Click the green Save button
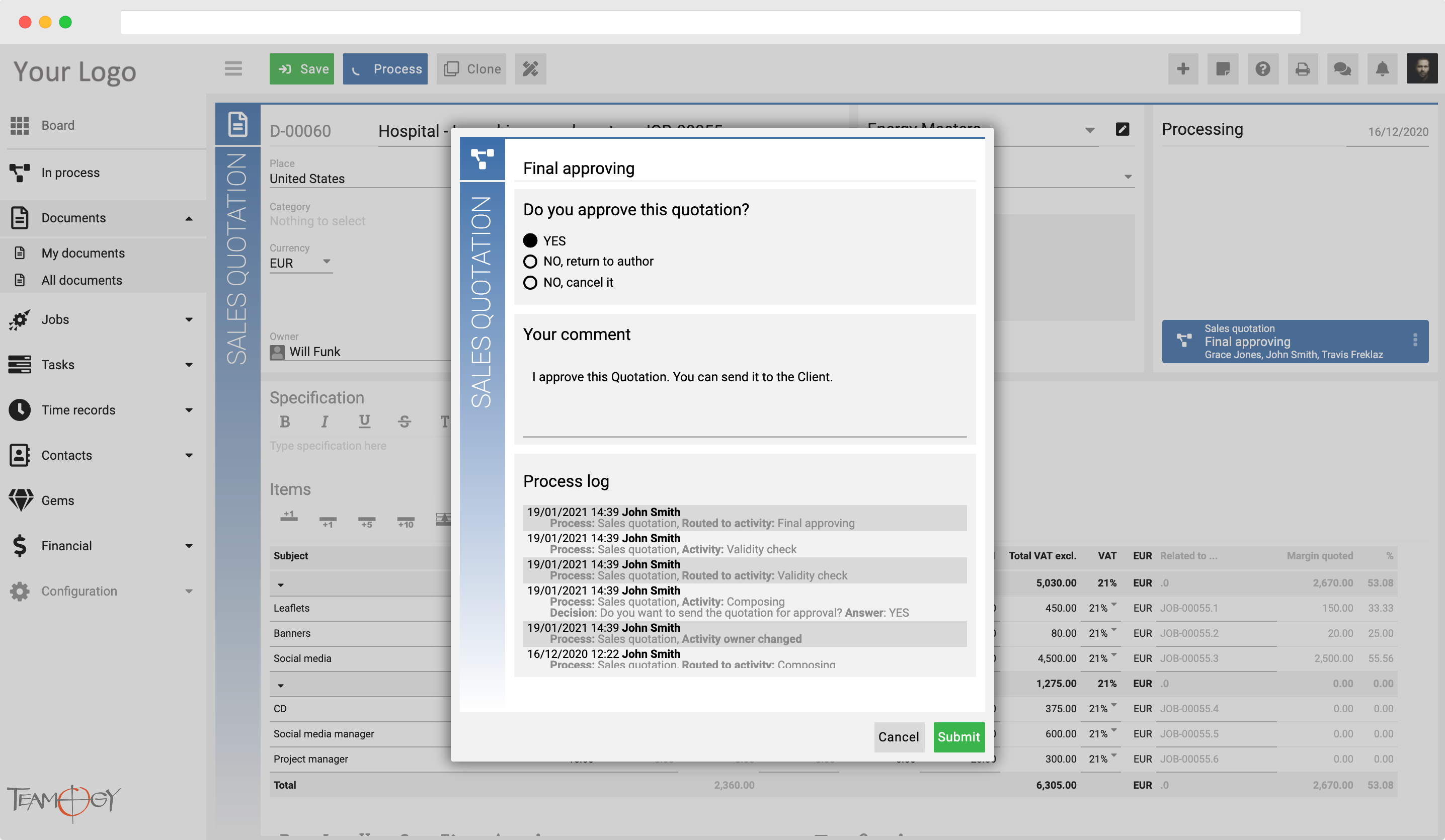 [x=301, y=69]
